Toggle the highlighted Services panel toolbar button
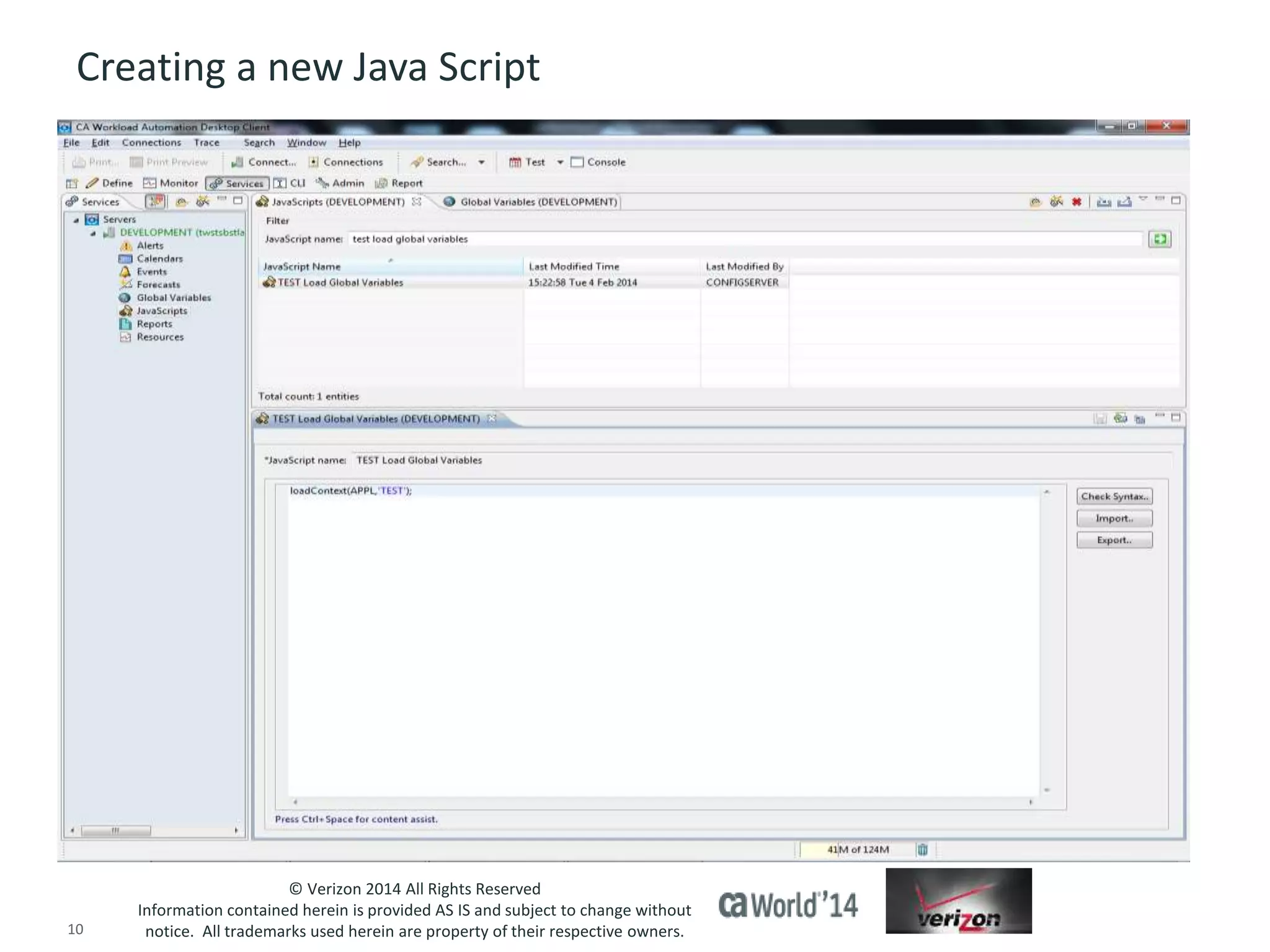 tap(155, 201)
